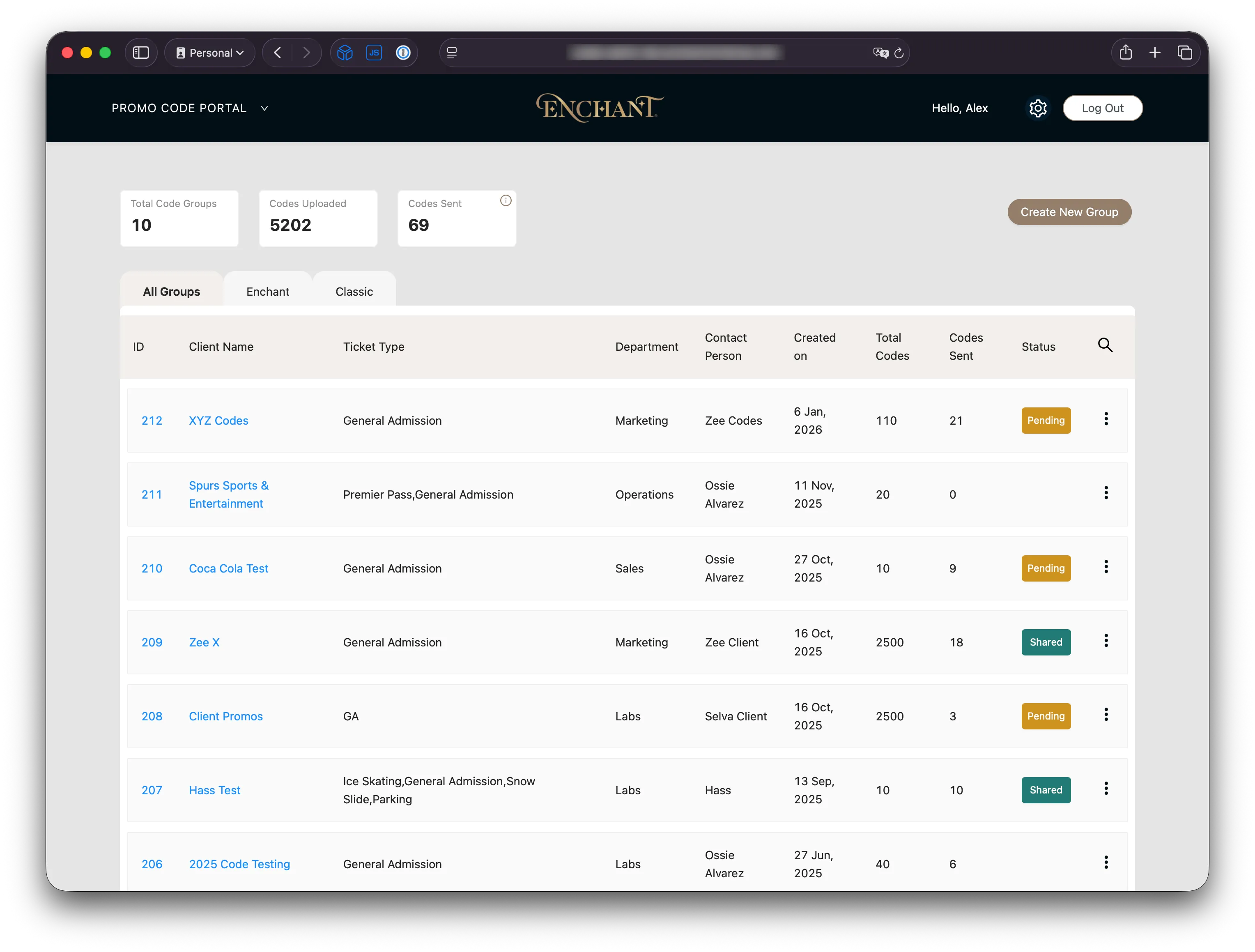Open actions menu for Coca Cola Test row
The width and height of the screenshot is (1255, 952).
[1106, 567]
